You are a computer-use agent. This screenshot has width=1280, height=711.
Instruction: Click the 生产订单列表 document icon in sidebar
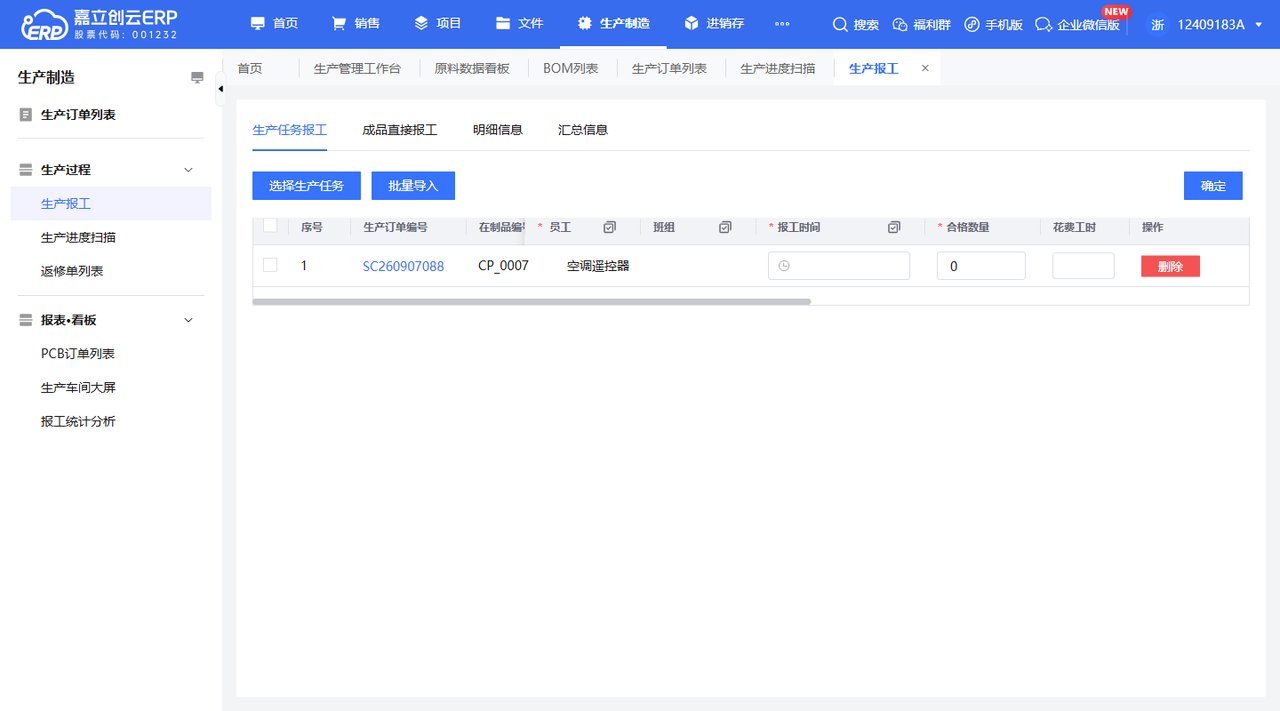tap(26, 115)
